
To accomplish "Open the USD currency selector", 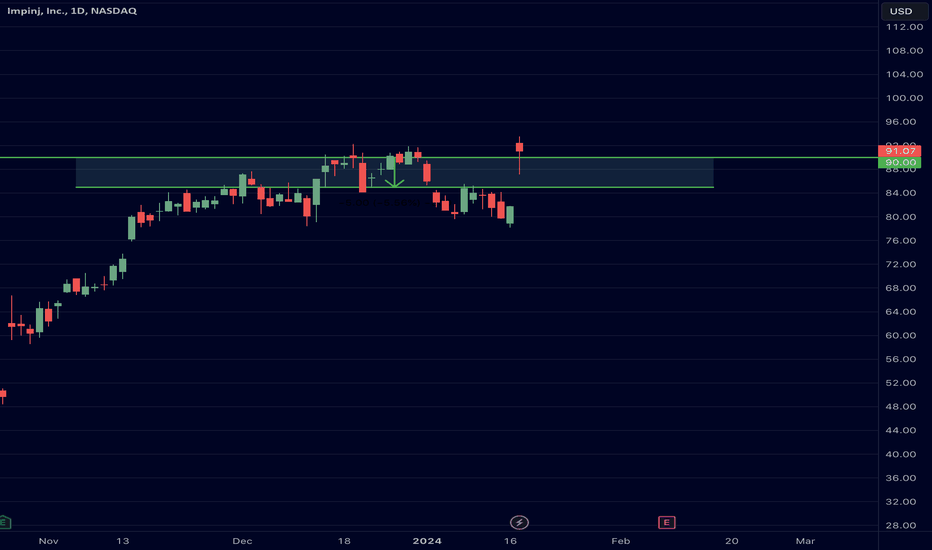I will [903, 11].
